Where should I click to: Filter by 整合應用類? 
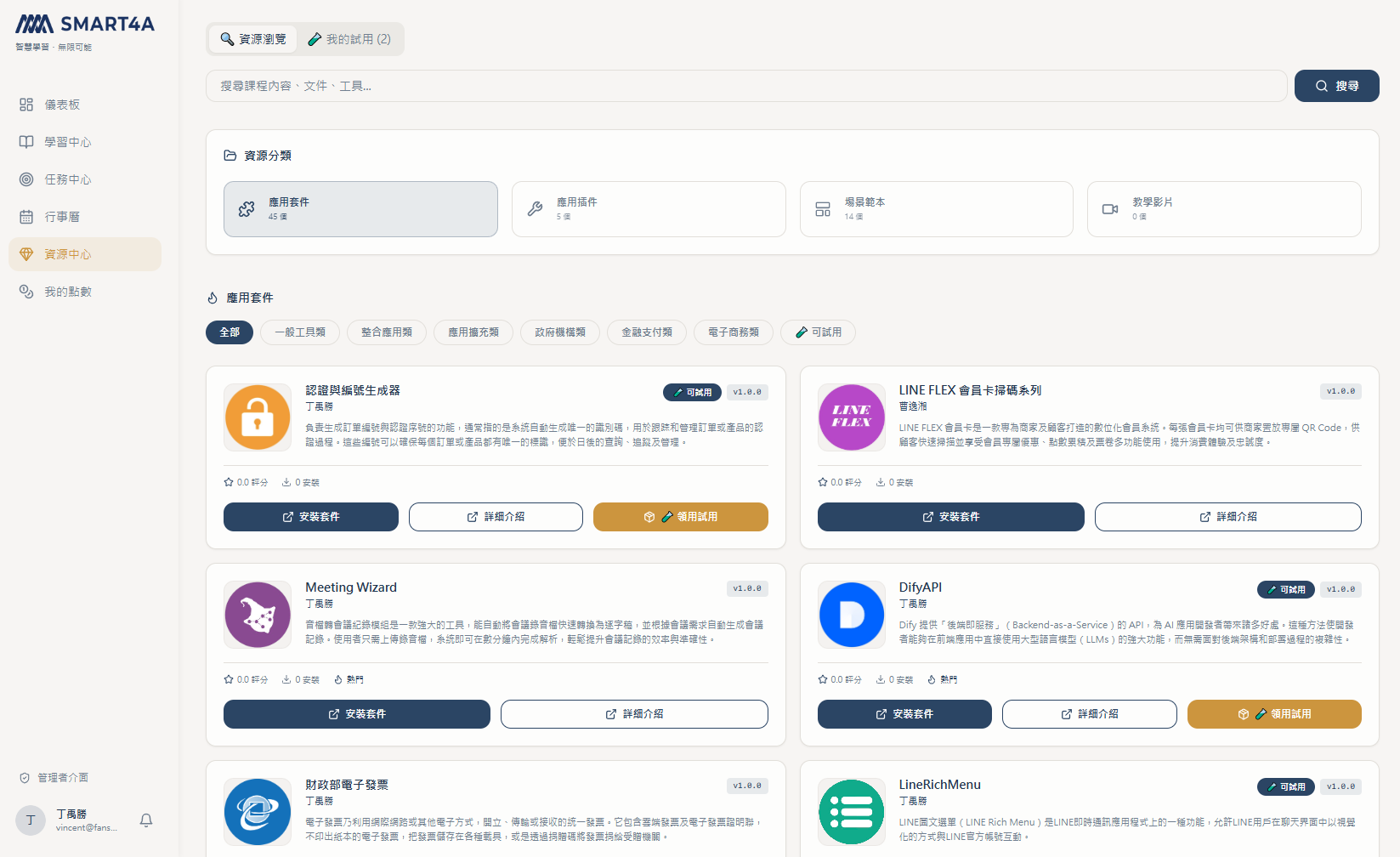point(387,332)
